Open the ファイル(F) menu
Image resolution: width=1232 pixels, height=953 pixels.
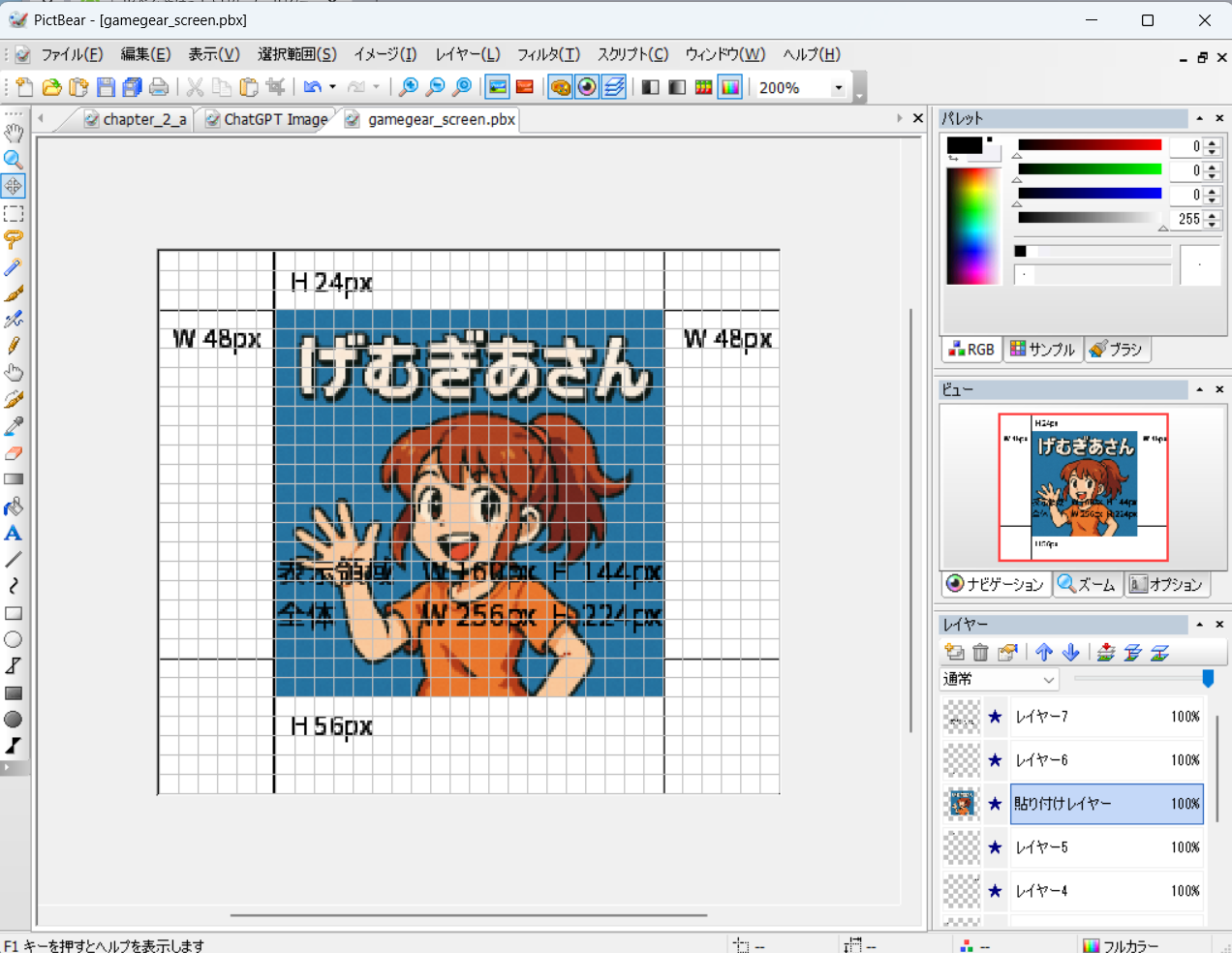coord(72,54)
